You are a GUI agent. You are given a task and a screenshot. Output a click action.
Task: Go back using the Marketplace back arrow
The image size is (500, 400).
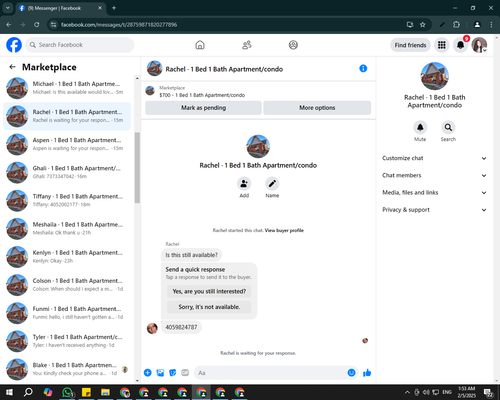point(12,67)
